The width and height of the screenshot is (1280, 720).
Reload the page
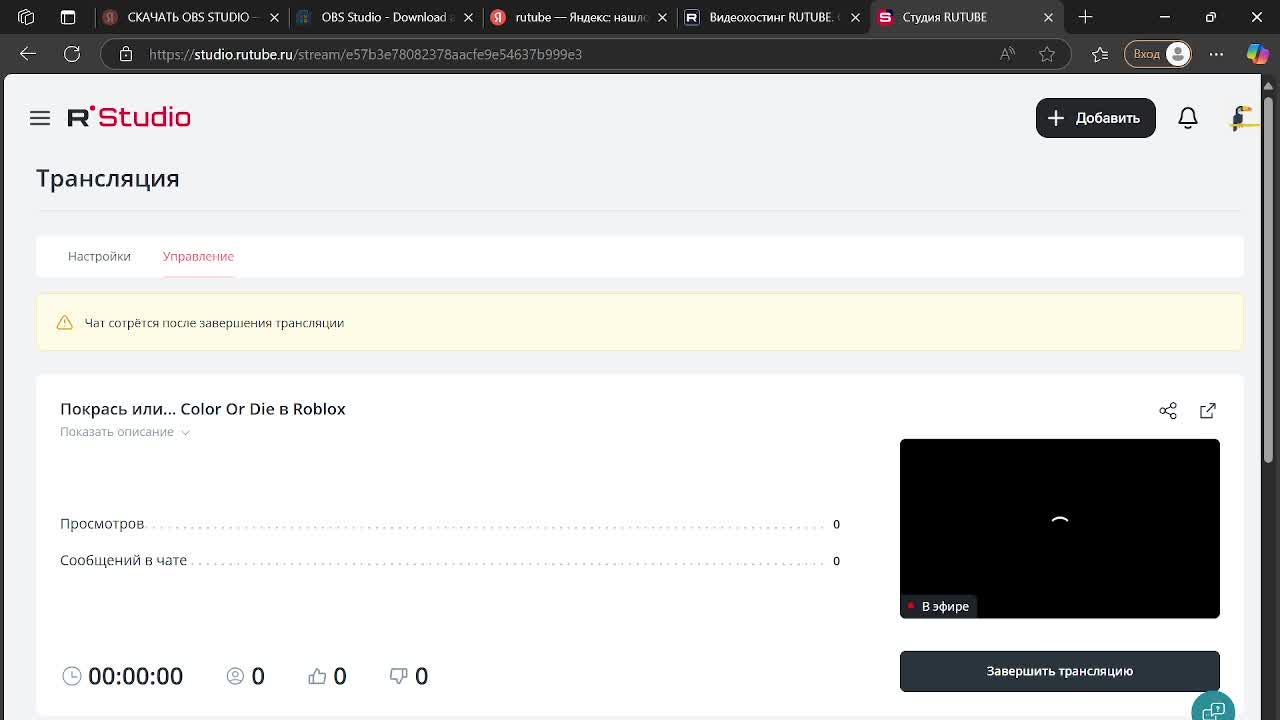(x=72, y=54)
